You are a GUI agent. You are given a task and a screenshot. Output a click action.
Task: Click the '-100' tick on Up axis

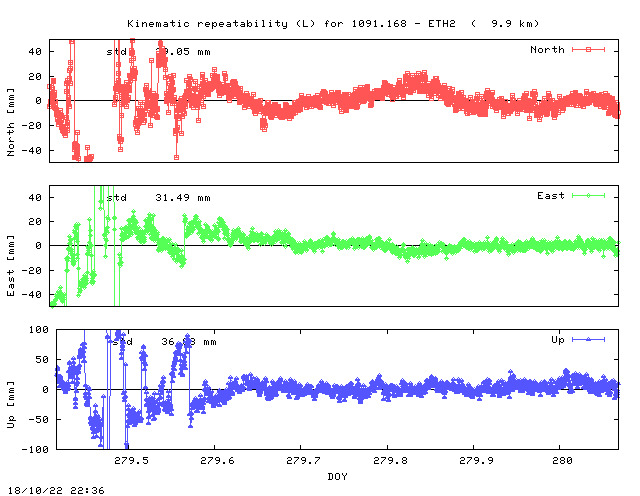[35, 449]
